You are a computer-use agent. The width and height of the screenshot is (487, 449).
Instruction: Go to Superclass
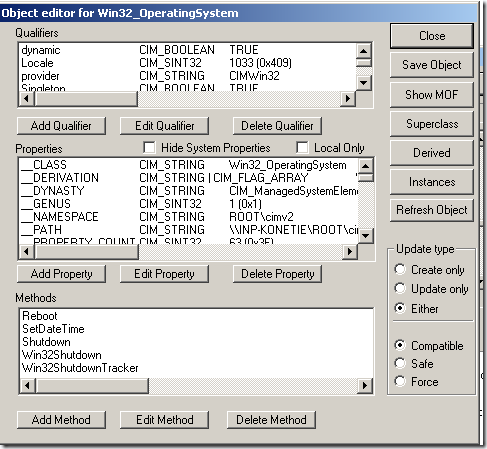(x=432, y=124)
